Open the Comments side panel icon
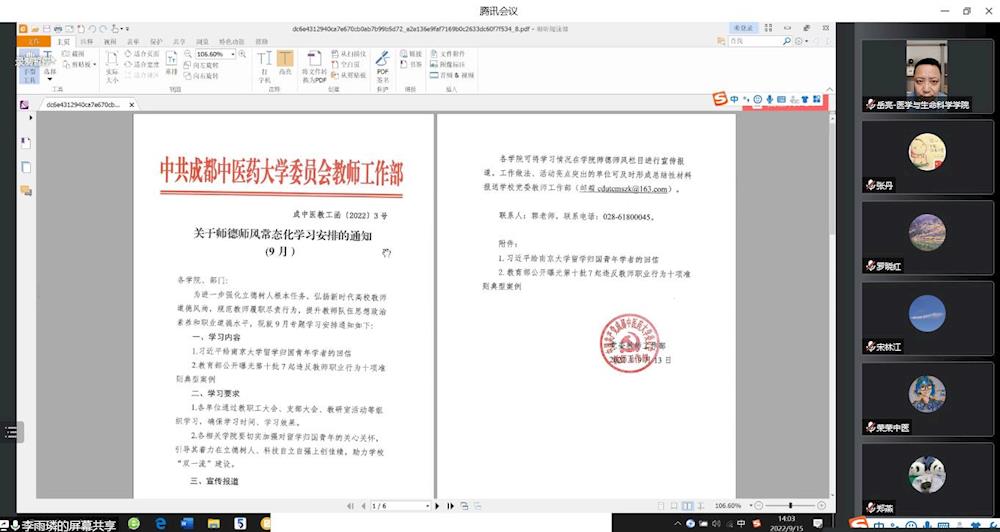The image size is (1000, 532). click(26, 190)
